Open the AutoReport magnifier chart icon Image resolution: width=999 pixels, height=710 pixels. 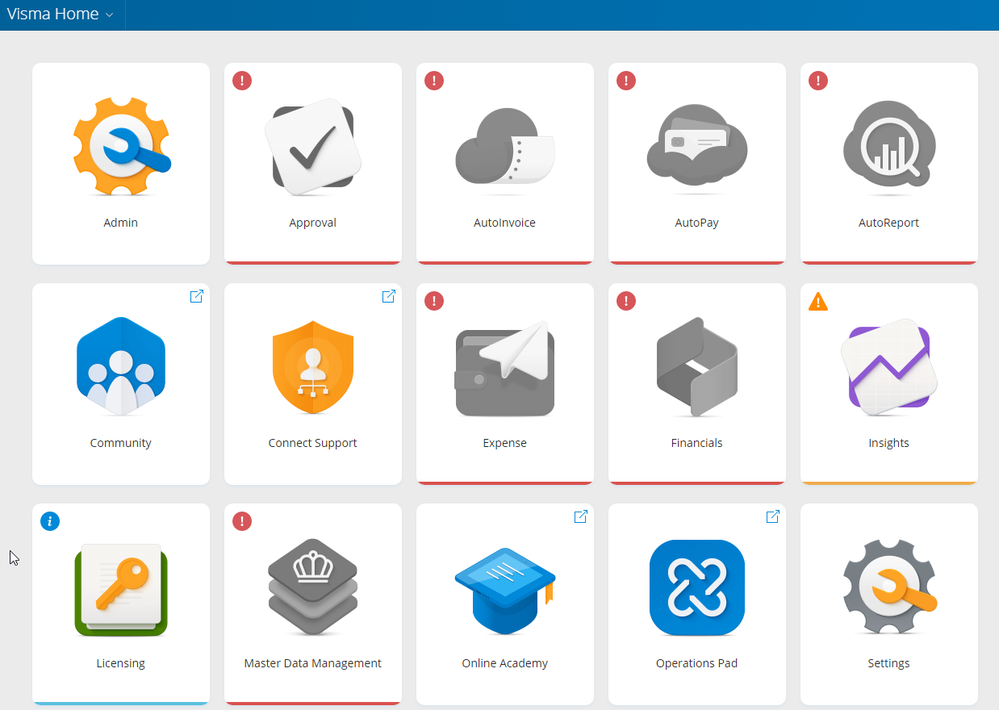click(889, 145)
